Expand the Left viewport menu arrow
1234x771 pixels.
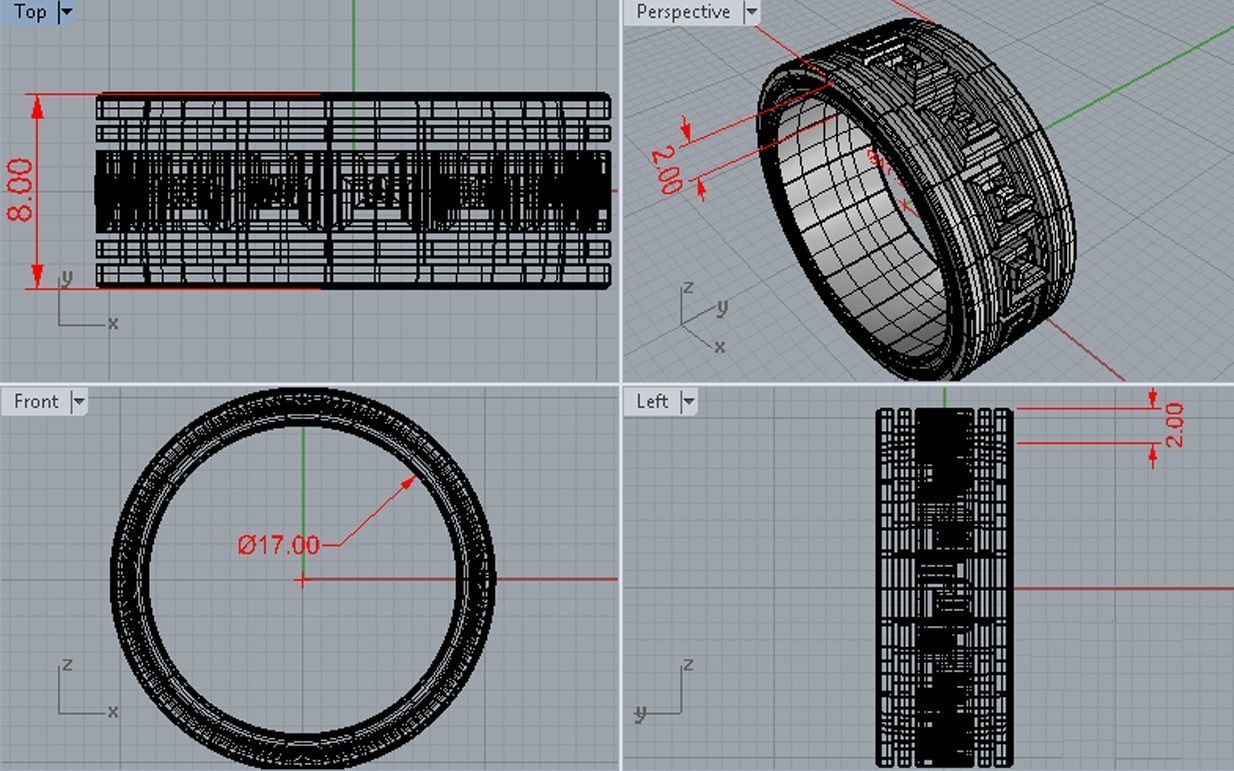(689, 401)
